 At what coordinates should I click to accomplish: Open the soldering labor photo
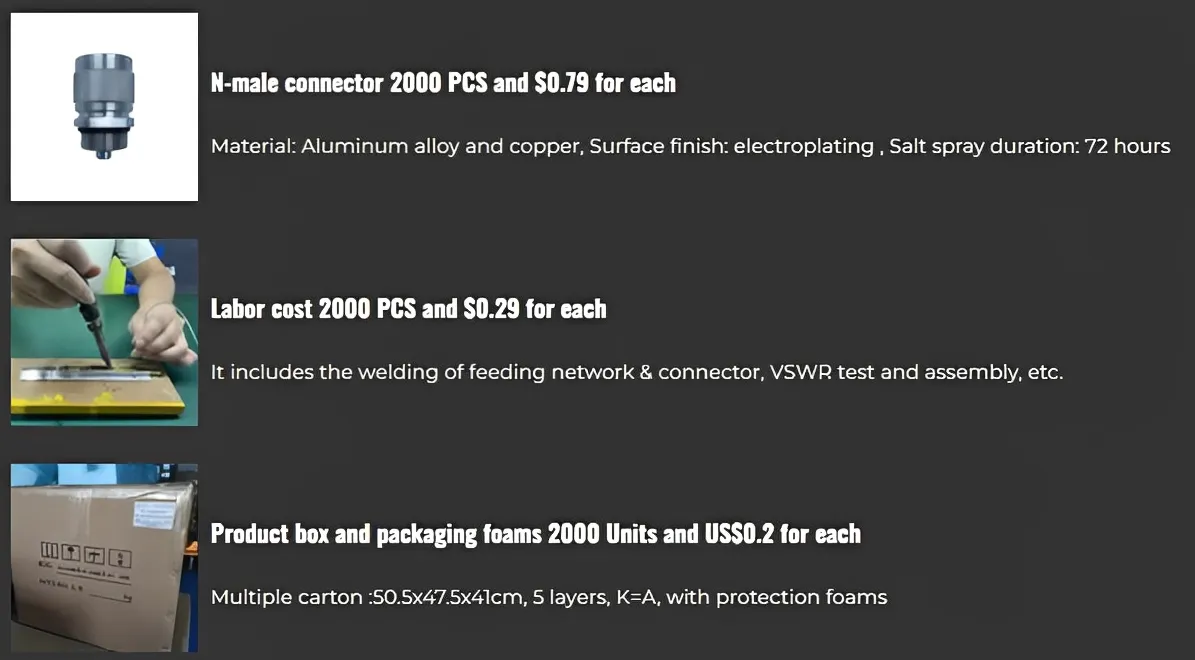pyautogui.click(x=104, y=332)
